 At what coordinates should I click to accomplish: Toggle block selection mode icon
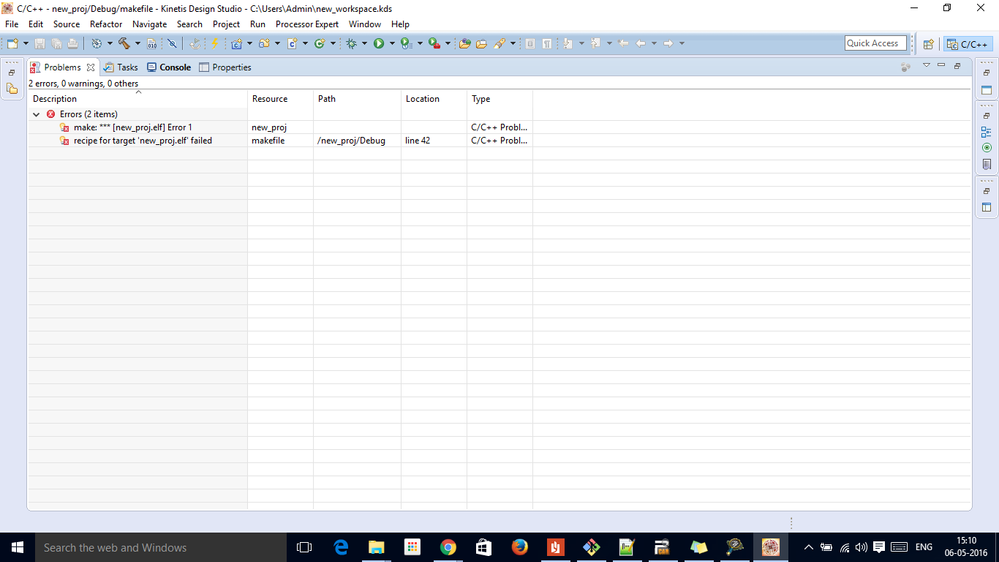[x=530, y=43]
